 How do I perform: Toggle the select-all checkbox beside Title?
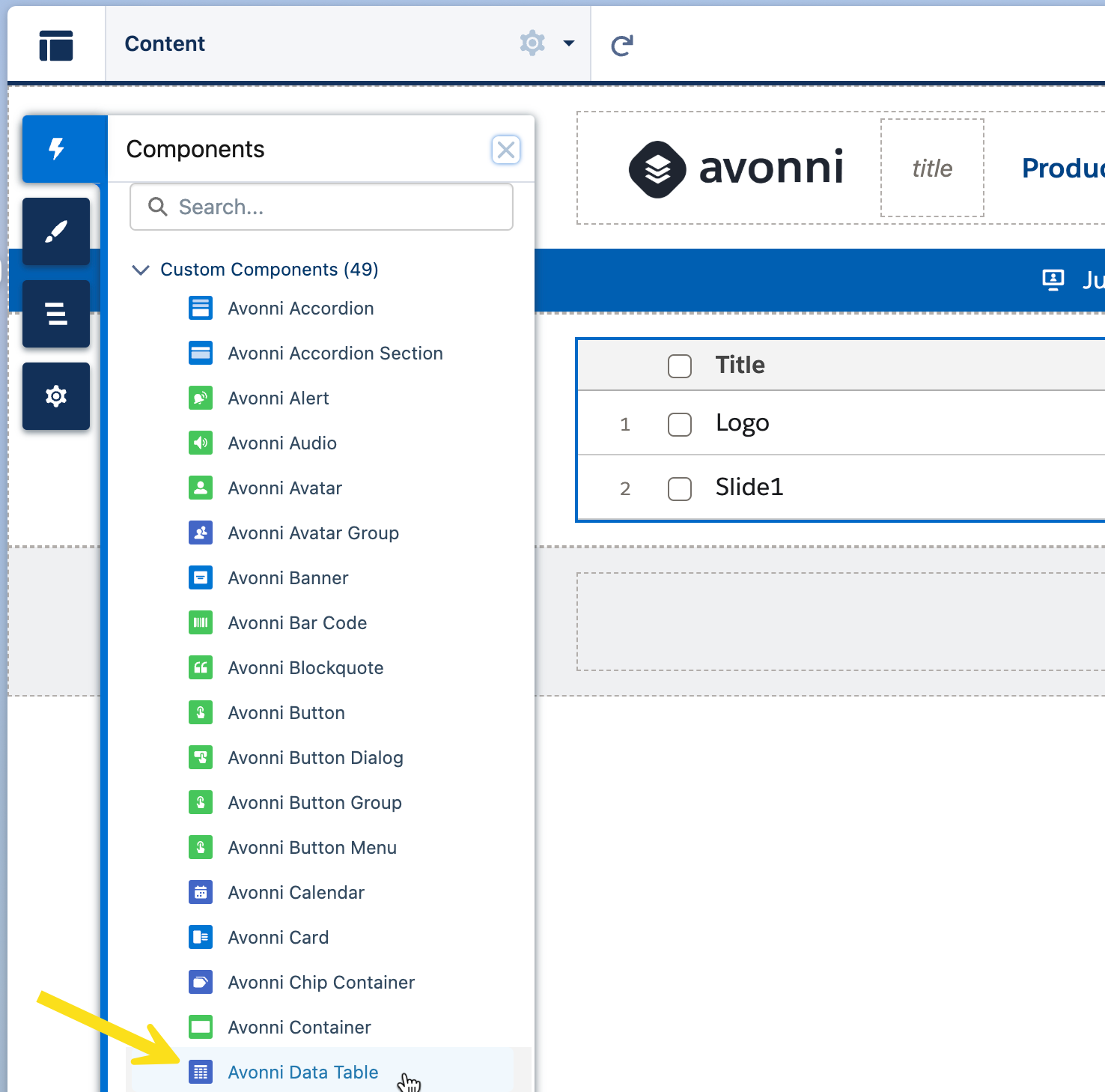[679, 366]
